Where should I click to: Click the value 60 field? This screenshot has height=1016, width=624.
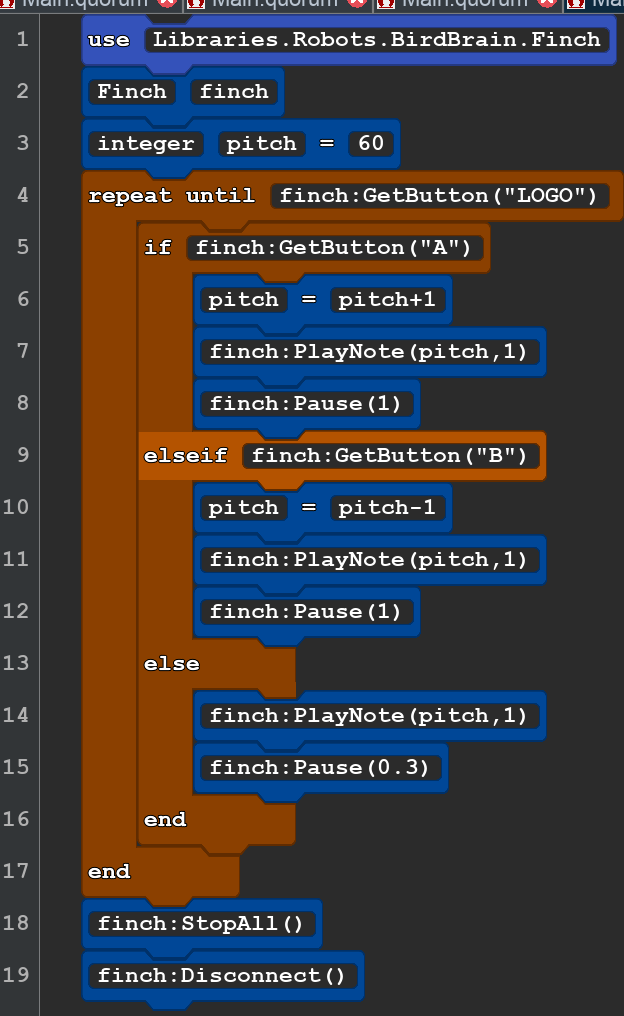(x=370, y=144)
